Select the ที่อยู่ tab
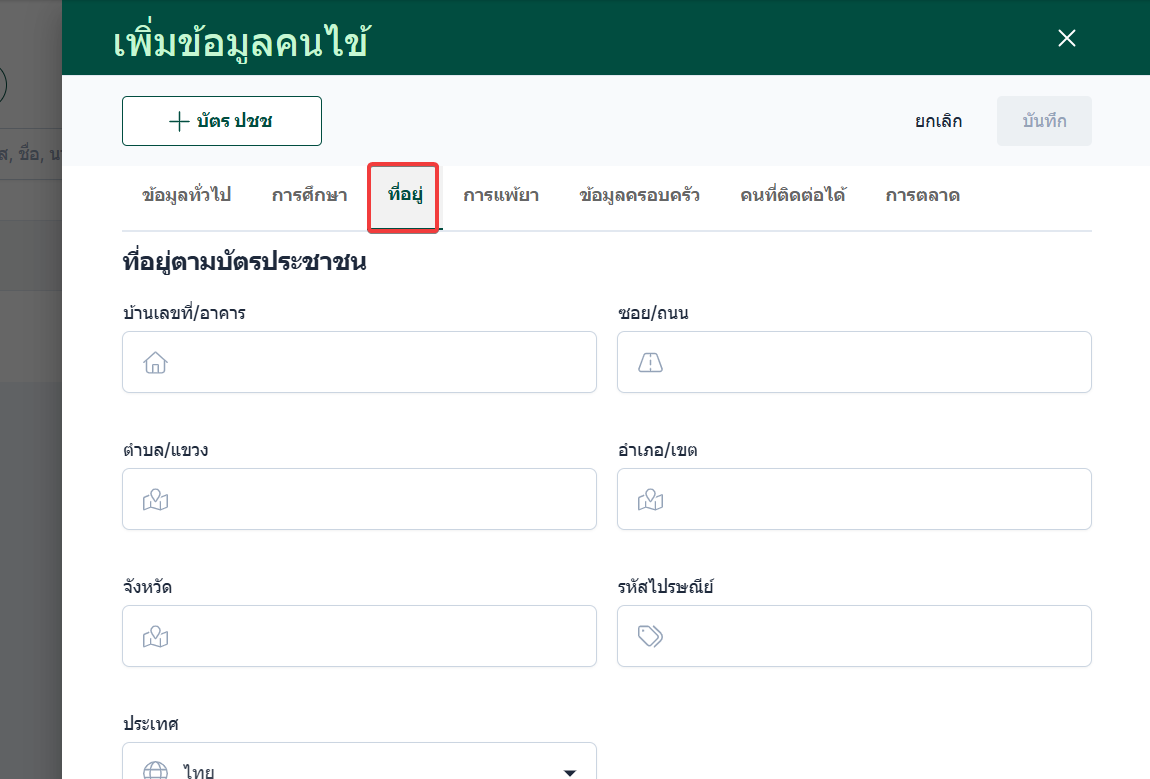The image size is (1150, 779). [x=405, y=195]
